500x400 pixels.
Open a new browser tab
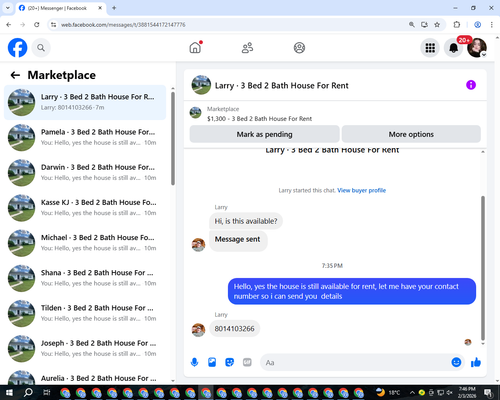click(114, 8)
